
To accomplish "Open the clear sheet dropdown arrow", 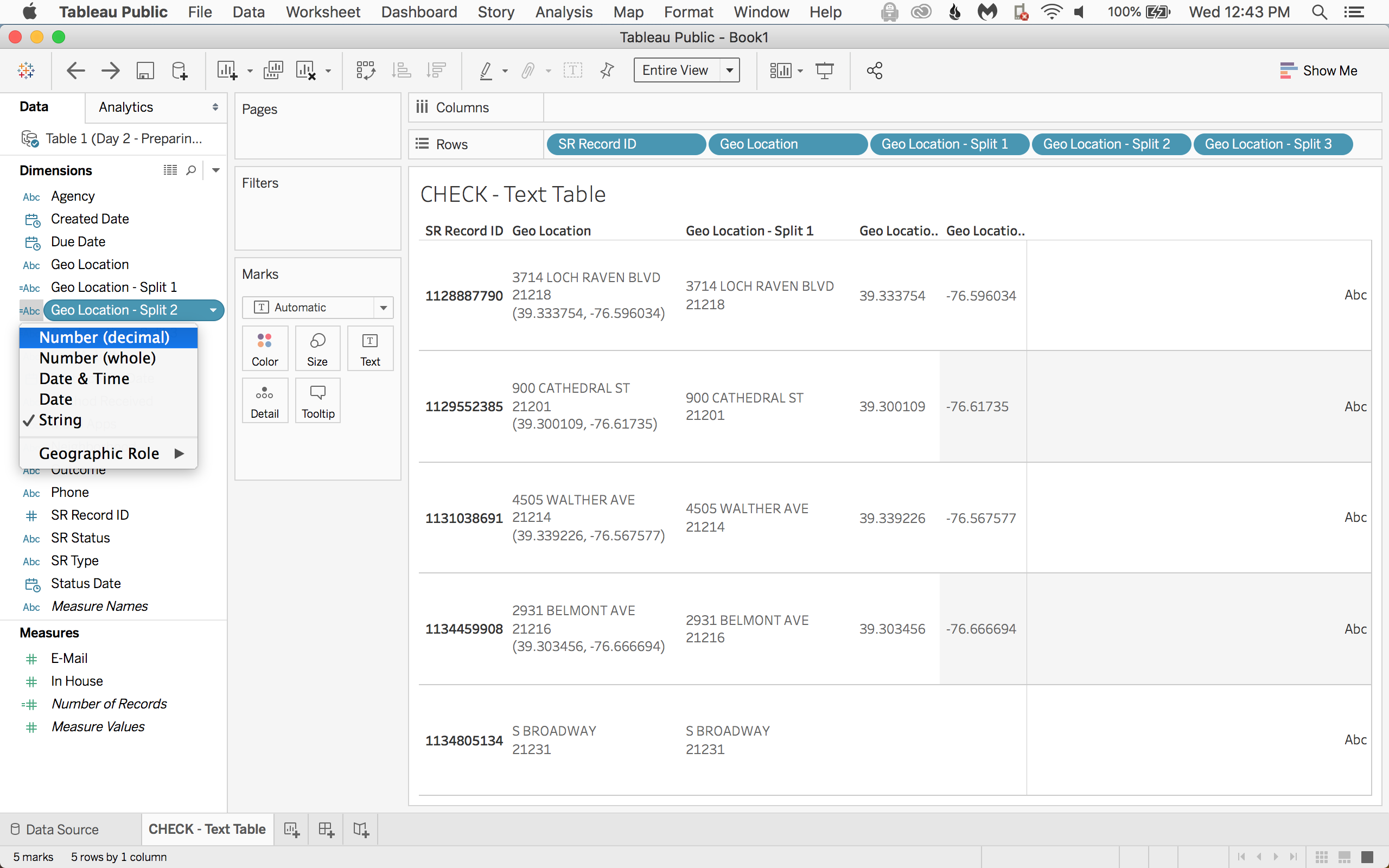I will (328, 72).
